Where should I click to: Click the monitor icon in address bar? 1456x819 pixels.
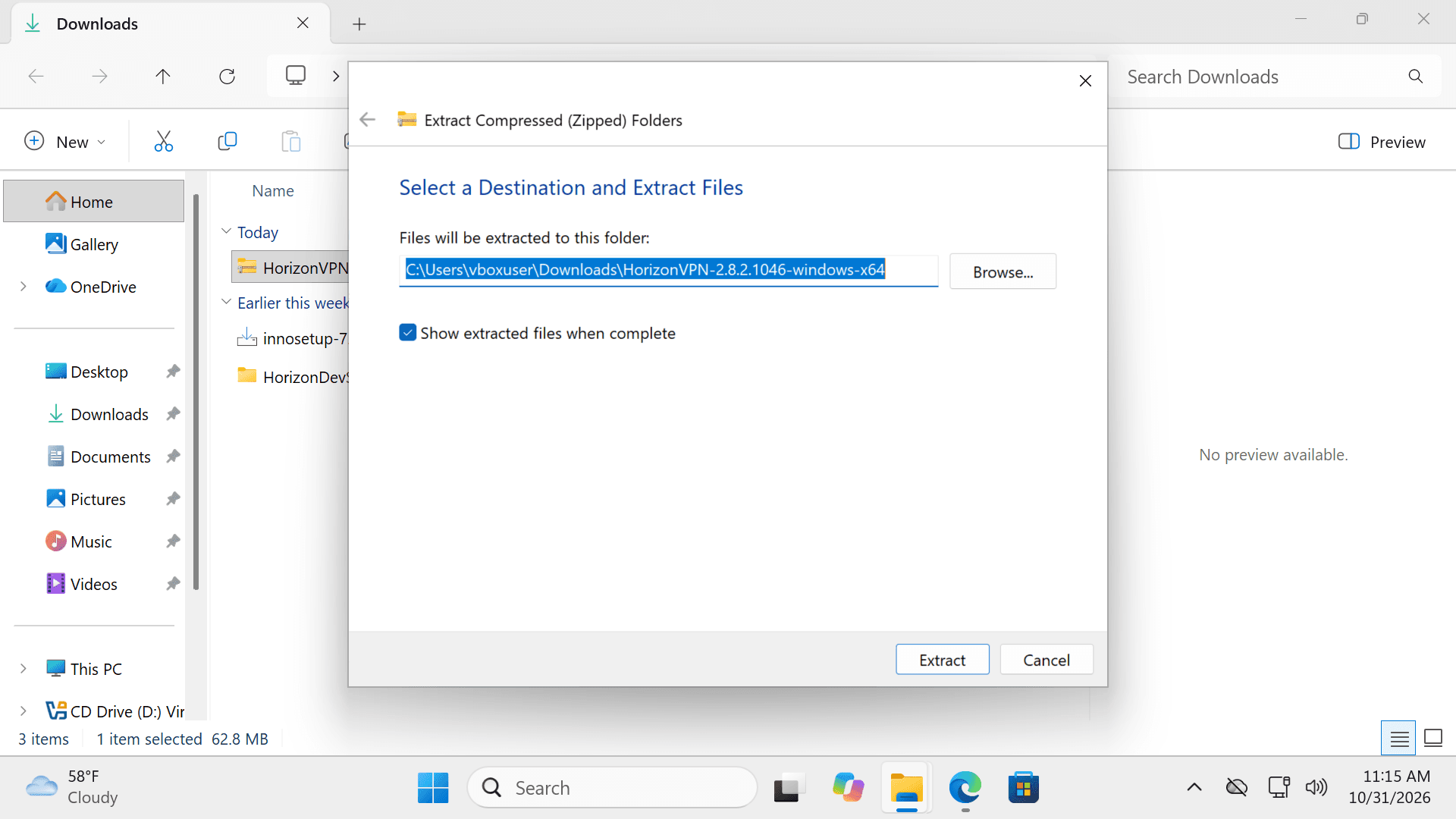click(296, 75)
